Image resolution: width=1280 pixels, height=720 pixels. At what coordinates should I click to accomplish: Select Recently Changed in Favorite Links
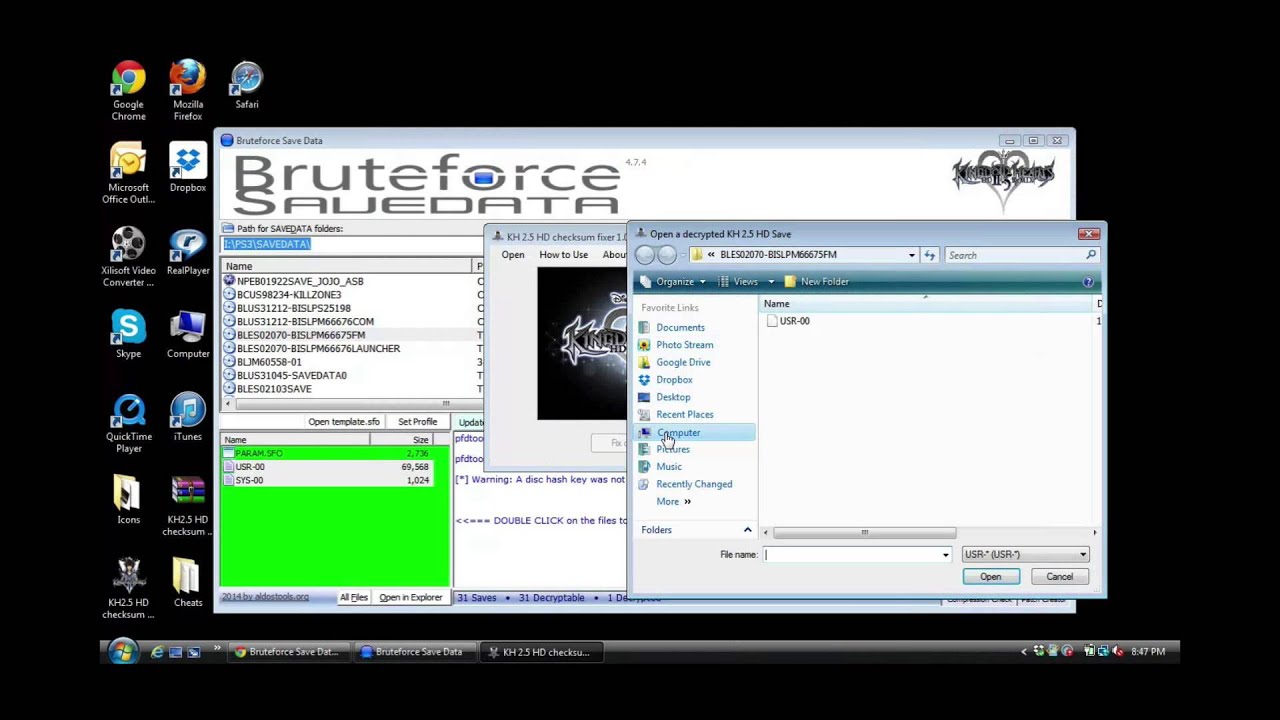(693, 484)
